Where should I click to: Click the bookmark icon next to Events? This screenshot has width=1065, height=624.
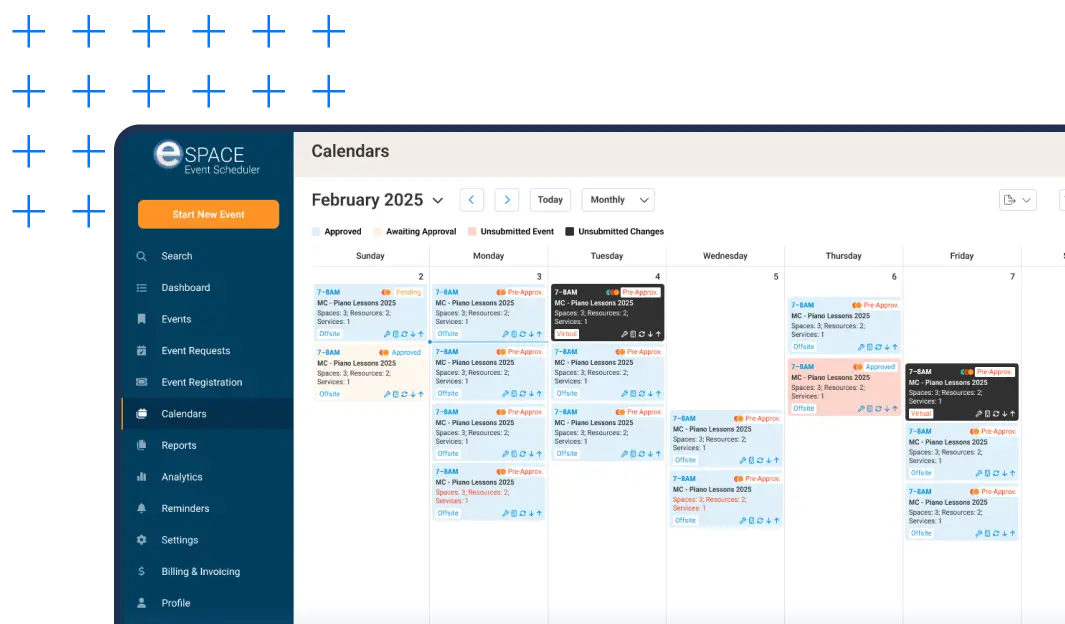141,319
